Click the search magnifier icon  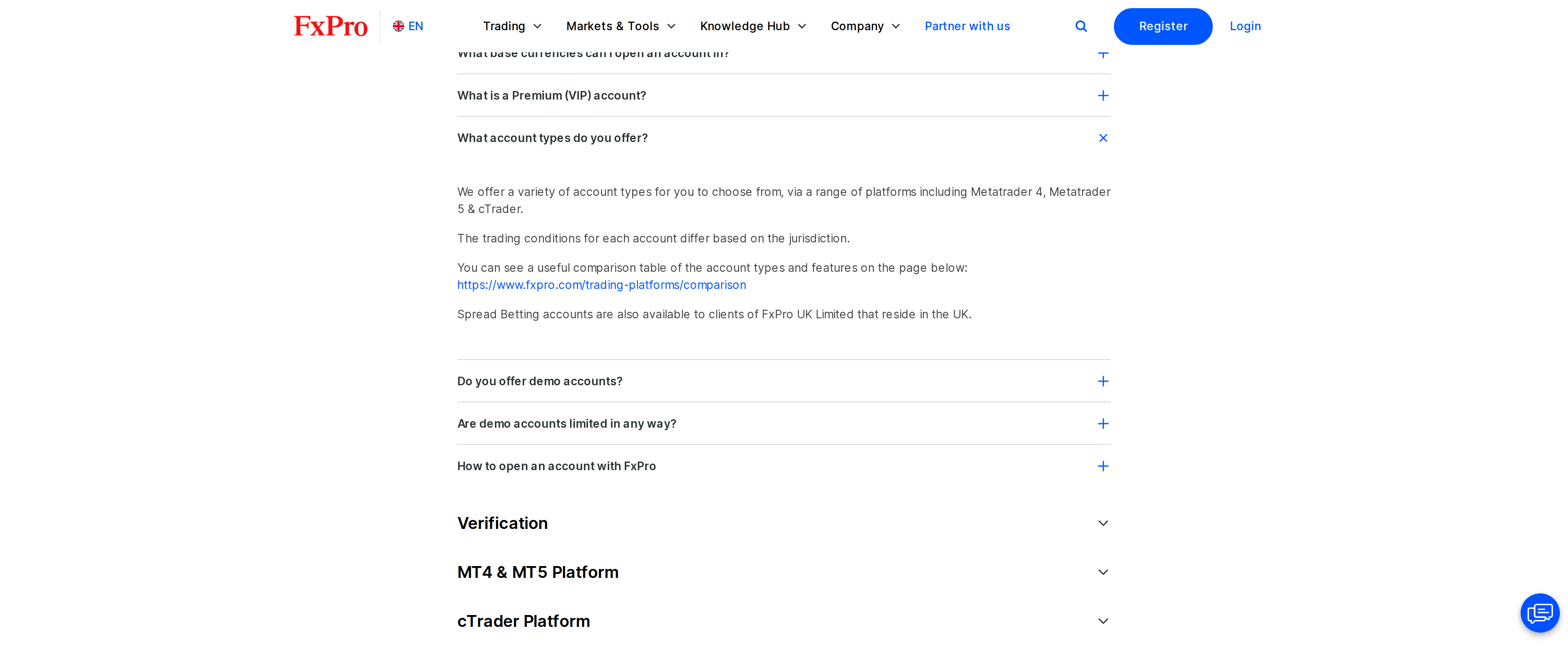pyautogui.click(x=1081, y=26)
